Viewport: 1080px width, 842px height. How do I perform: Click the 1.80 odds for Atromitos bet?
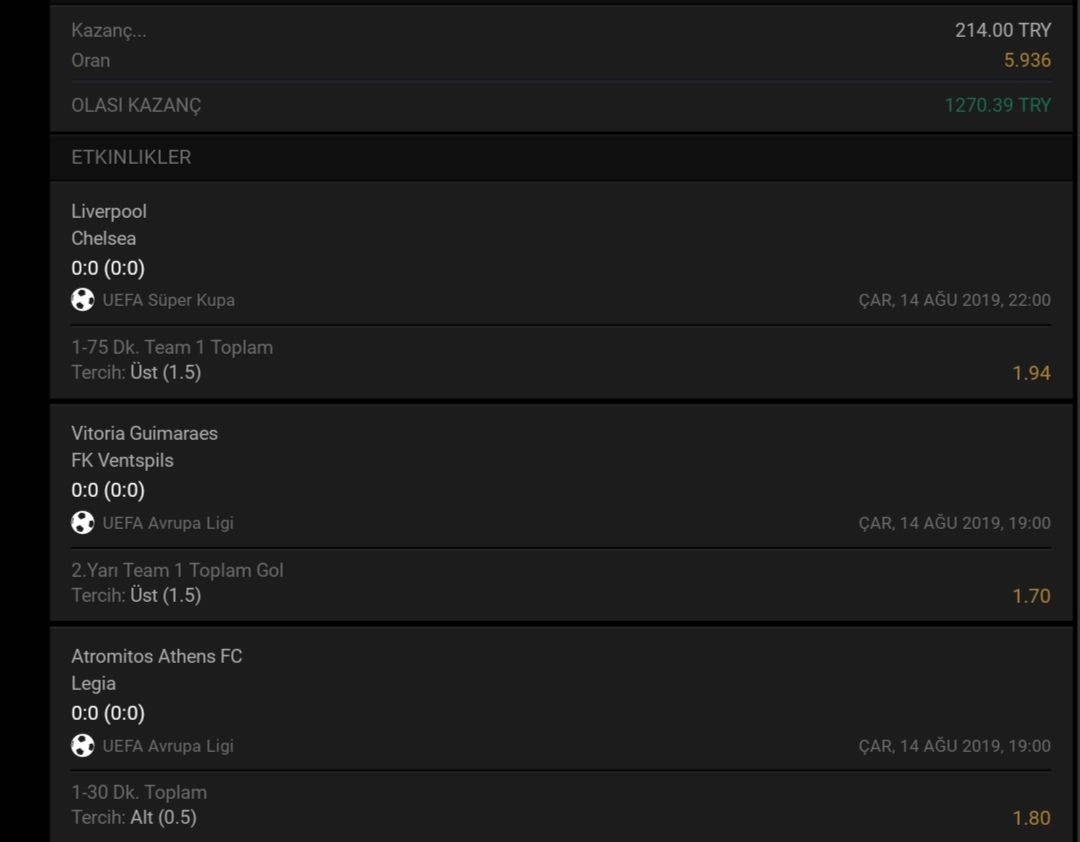point(1031,818)
